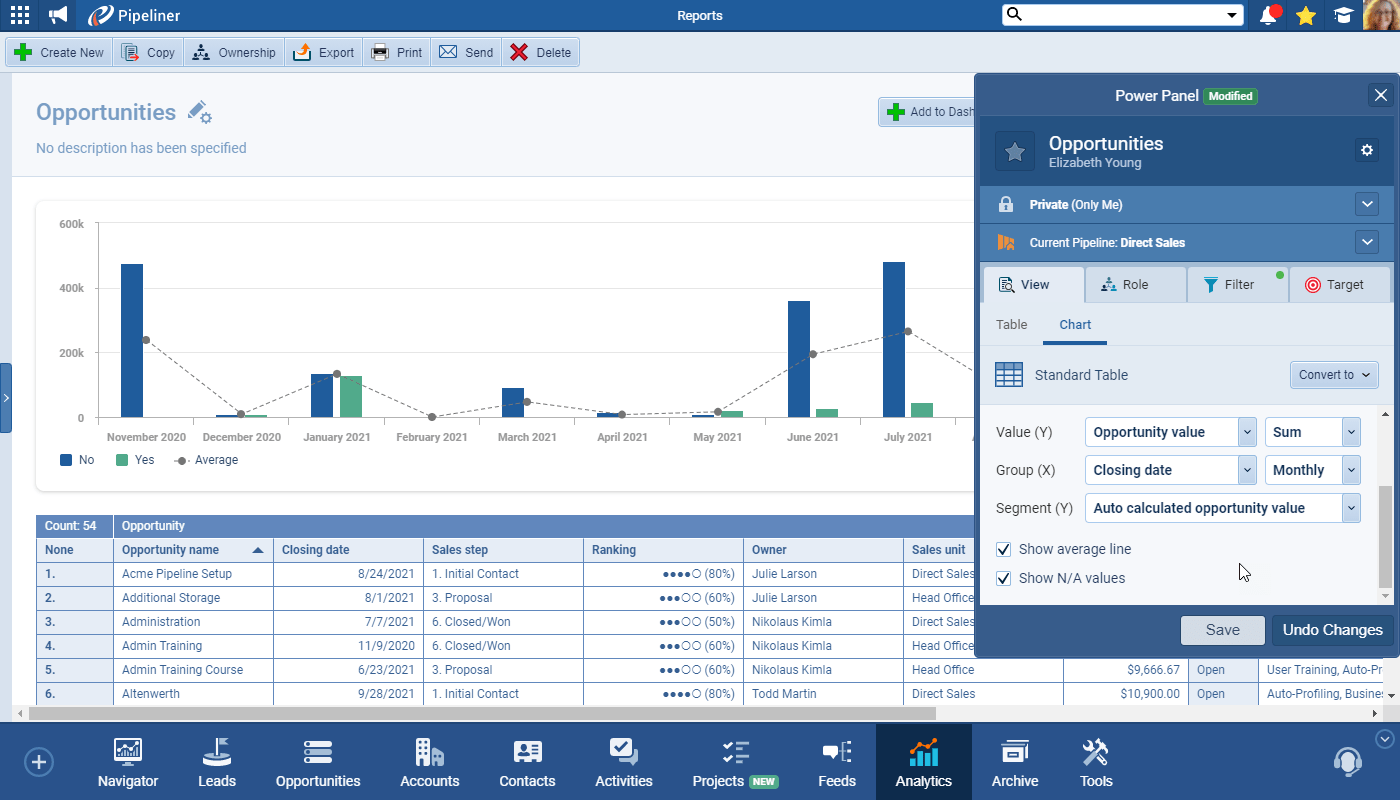Open notifications via the bell icon

coord(1268,15)
